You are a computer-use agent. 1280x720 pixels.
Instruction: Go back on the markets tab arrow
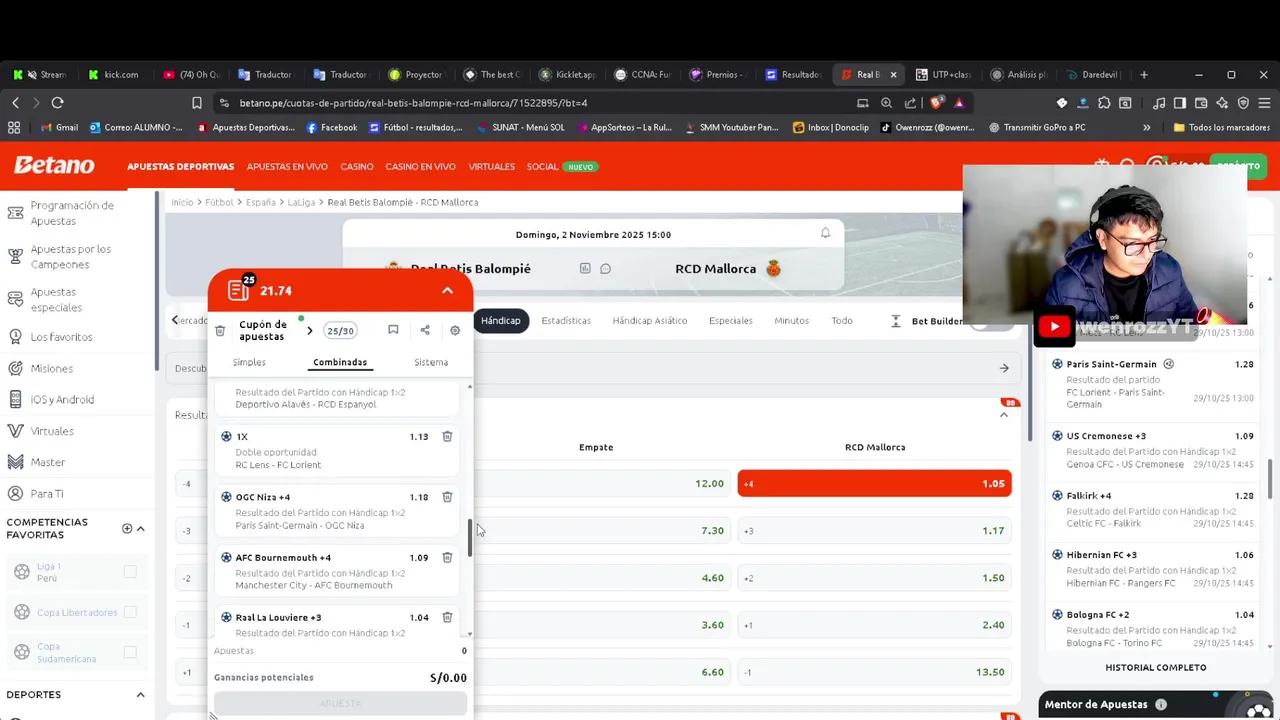pyautogui.click(x=175, y=320)
